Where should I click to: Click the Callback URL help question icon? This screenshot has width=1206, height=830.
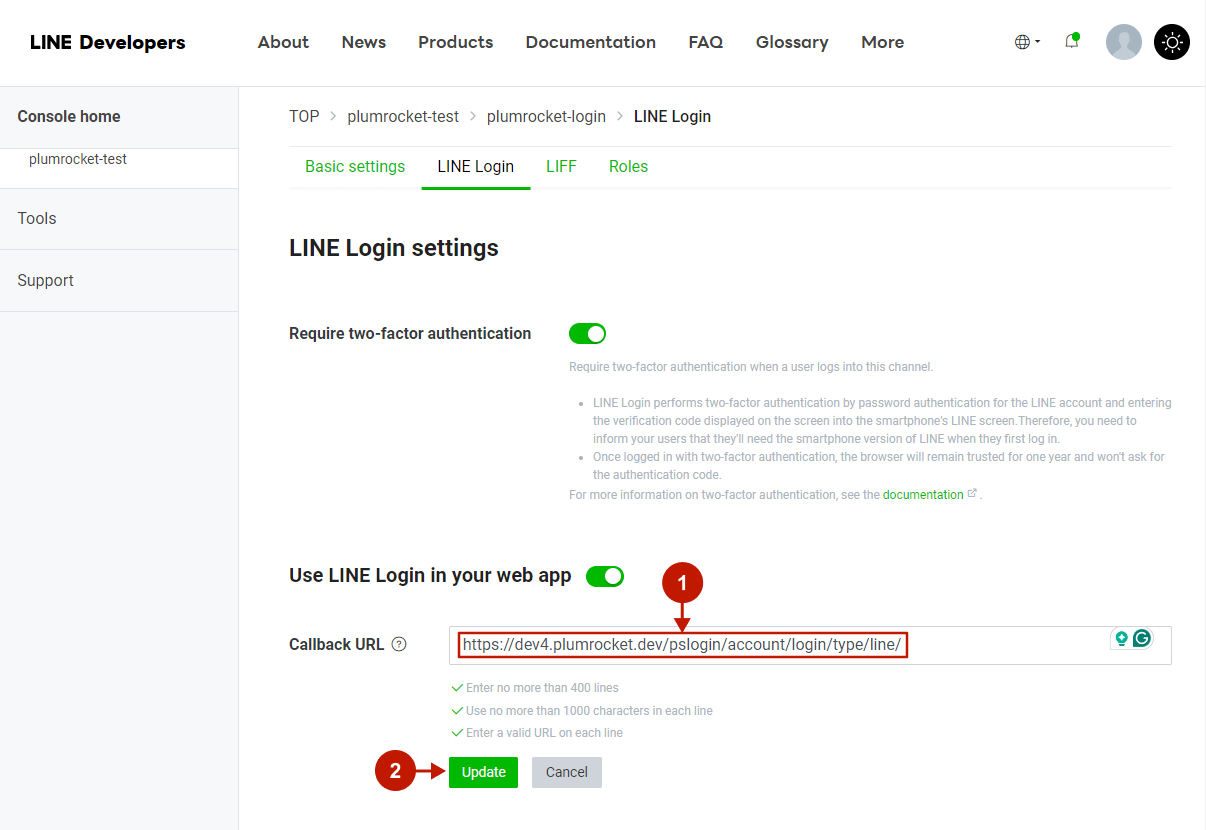click(x=399, y=645)
